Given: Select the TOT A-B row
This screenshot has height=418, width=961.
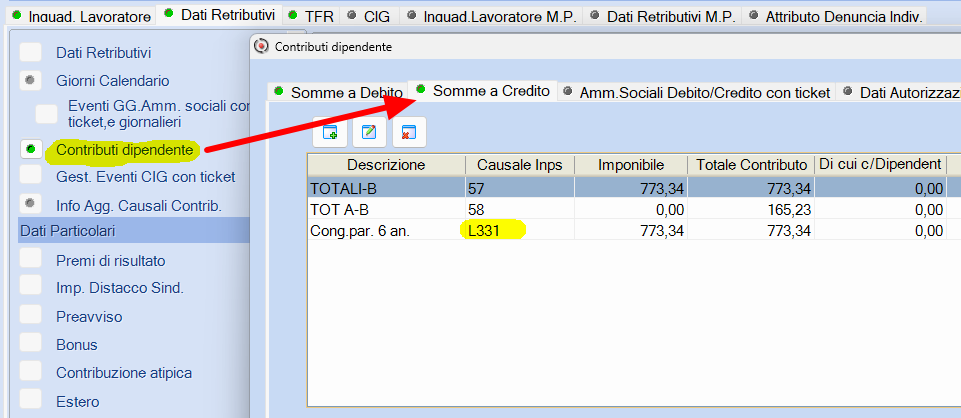Looking at the screenshot, I should pyautogui.click(x=634, y=210).
